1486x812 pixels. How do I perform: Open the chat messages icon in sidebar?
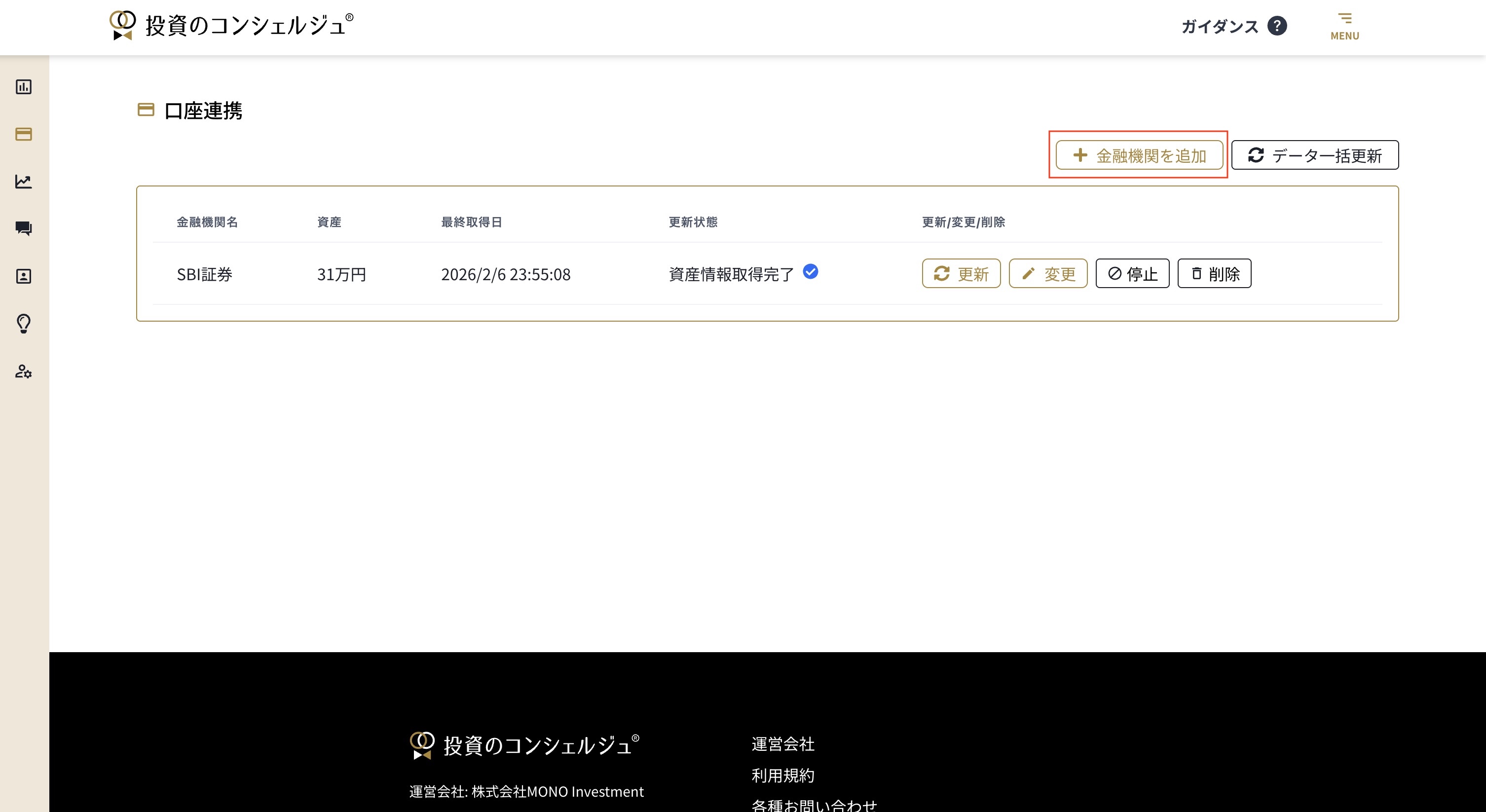pos(24,229)
